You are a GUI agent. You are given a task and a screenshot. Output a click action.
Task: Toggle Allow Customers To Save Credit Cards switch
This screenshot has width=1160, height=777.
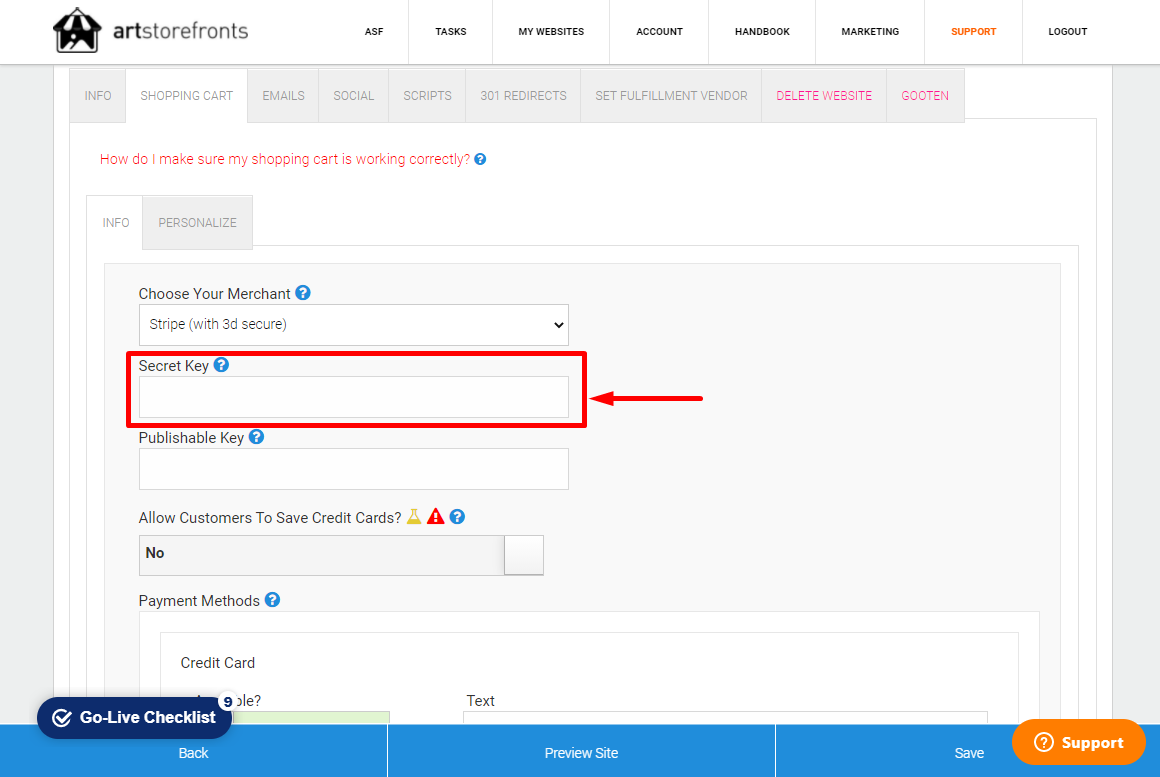tap(341, 555)
